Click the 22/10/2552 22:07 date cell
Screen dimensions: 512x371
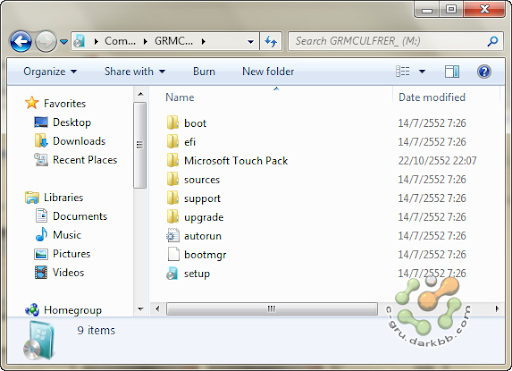point(437,161)
